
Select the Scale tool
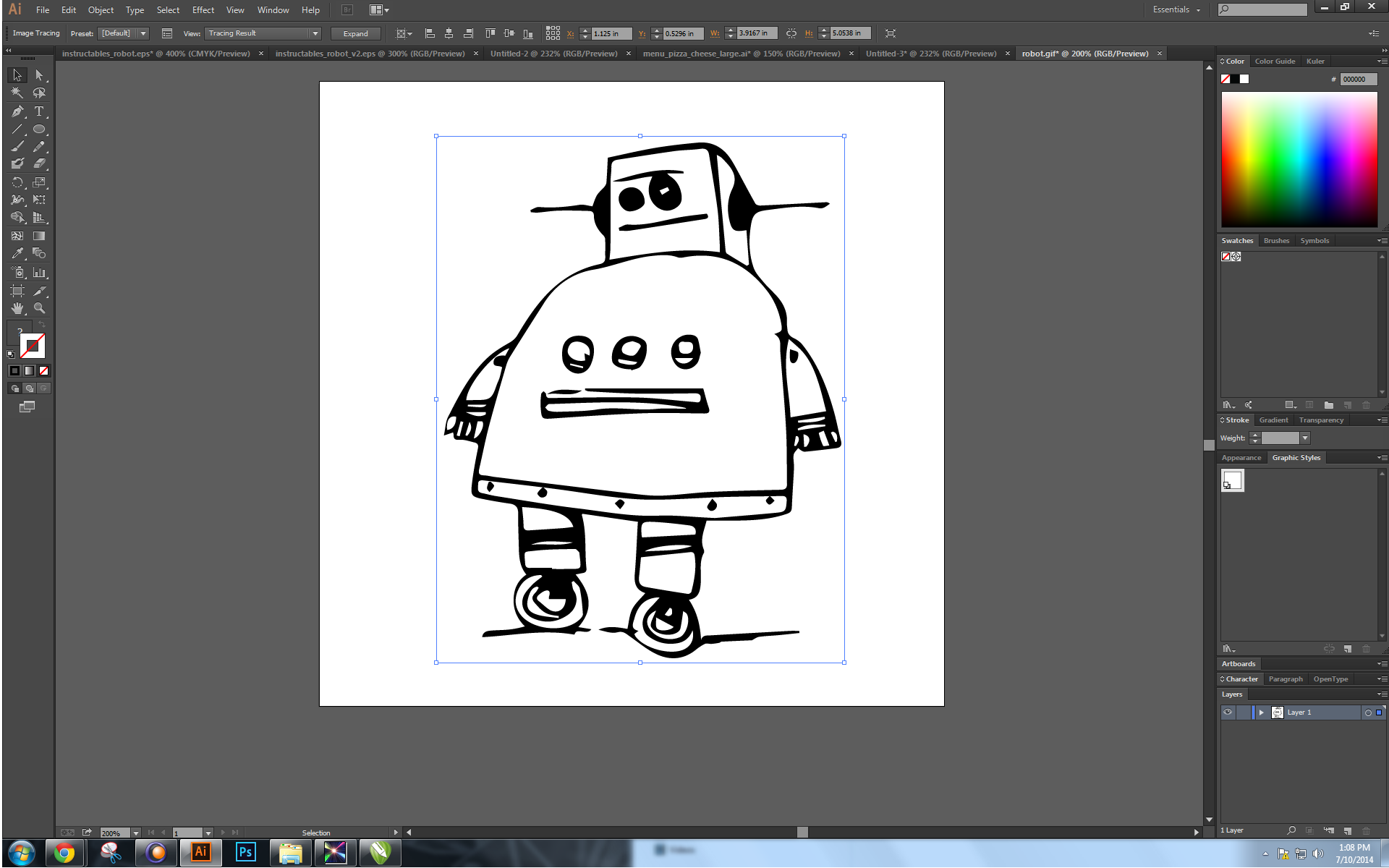[x=39, y=182]
